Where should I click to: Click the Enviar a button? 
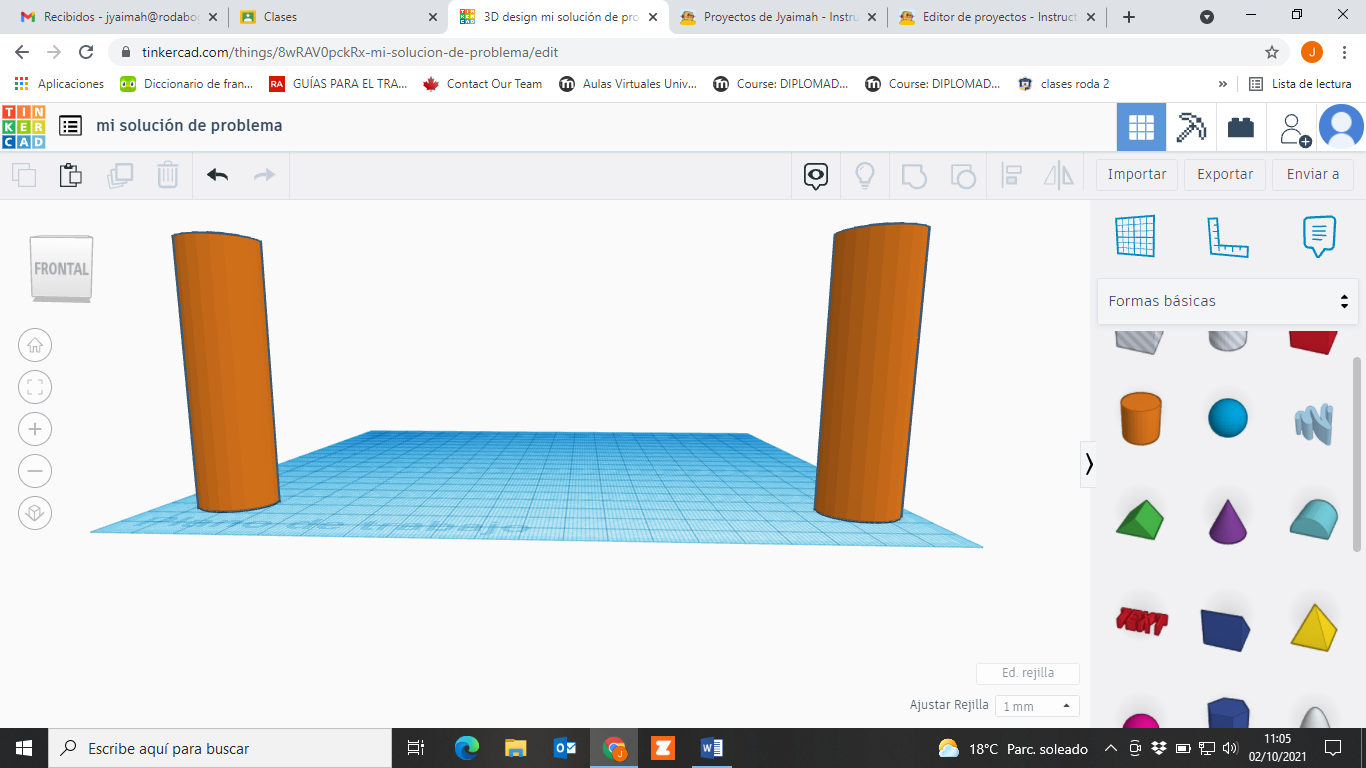[x=1313, y=174]
